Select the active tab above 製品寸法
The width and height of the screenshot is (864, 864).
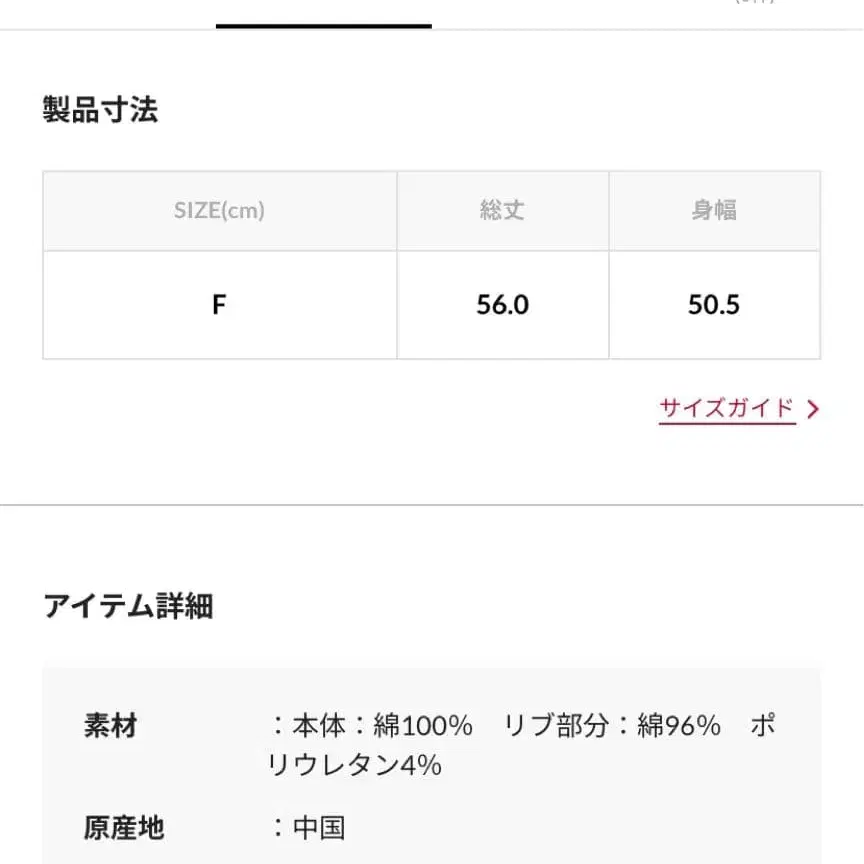coord(322,10)
